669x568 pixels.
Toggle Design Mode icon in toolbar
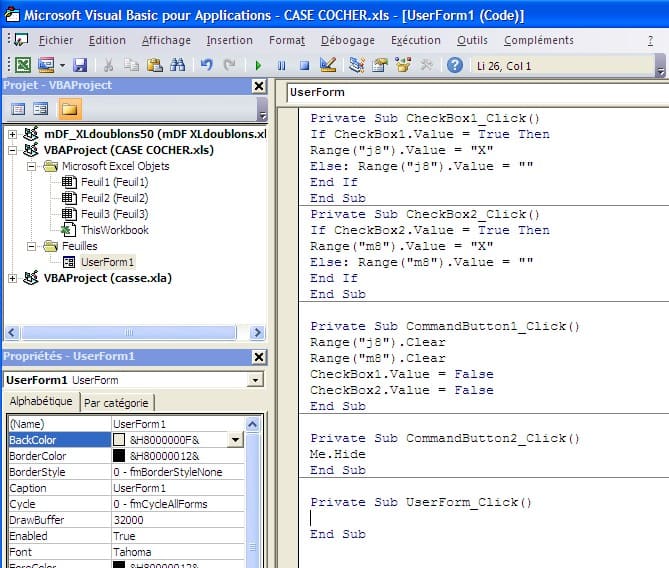click(328, 65)
